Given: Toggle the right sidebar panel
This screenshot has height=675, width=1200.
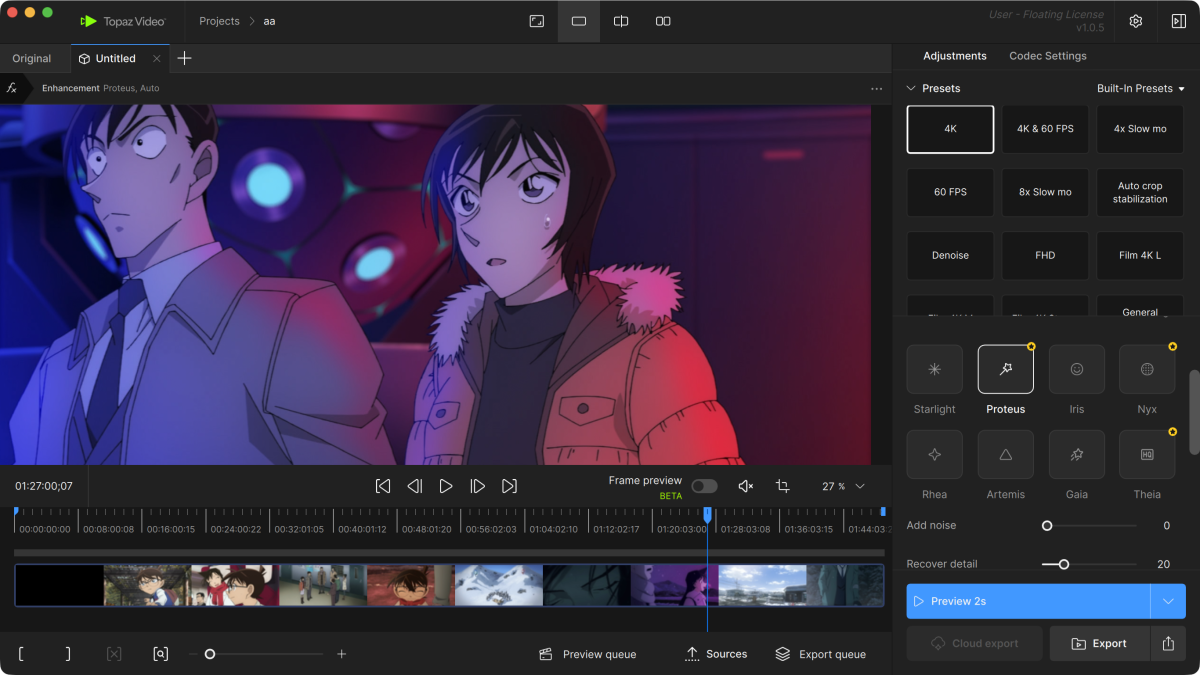Looking at the screenshot, I should tap(1178, 21).
